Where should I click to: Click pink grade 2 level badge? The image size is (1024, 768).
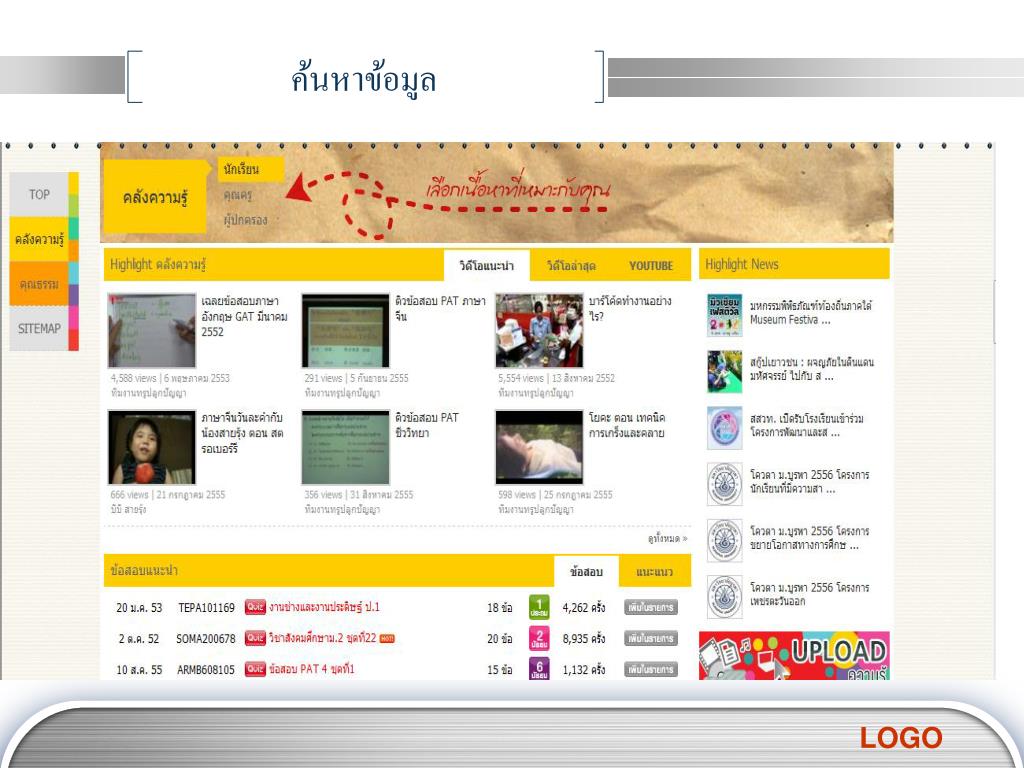[x=539, y=638]
